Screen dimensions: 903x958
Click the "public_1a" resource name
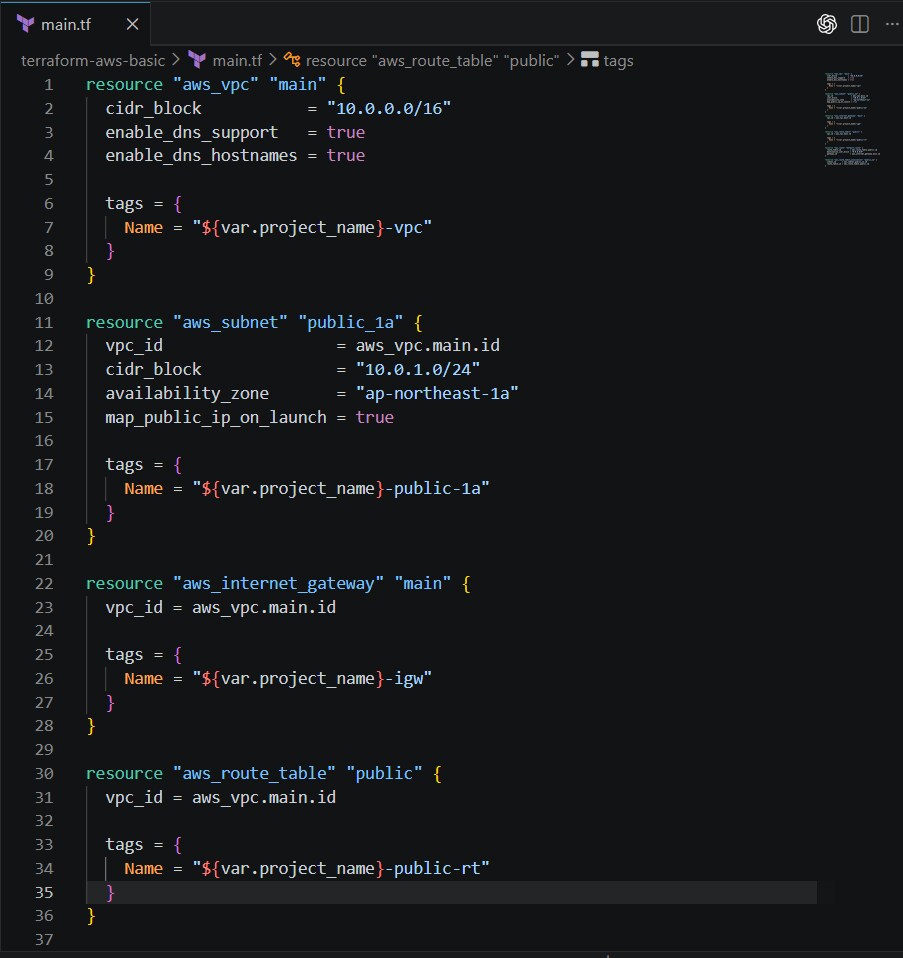click(351, 322)
